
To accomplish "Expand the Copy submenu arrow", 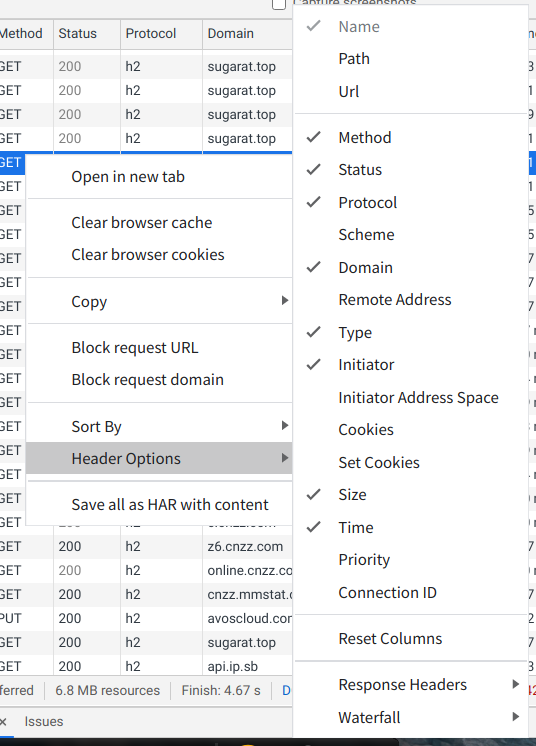I will (284, 301).
